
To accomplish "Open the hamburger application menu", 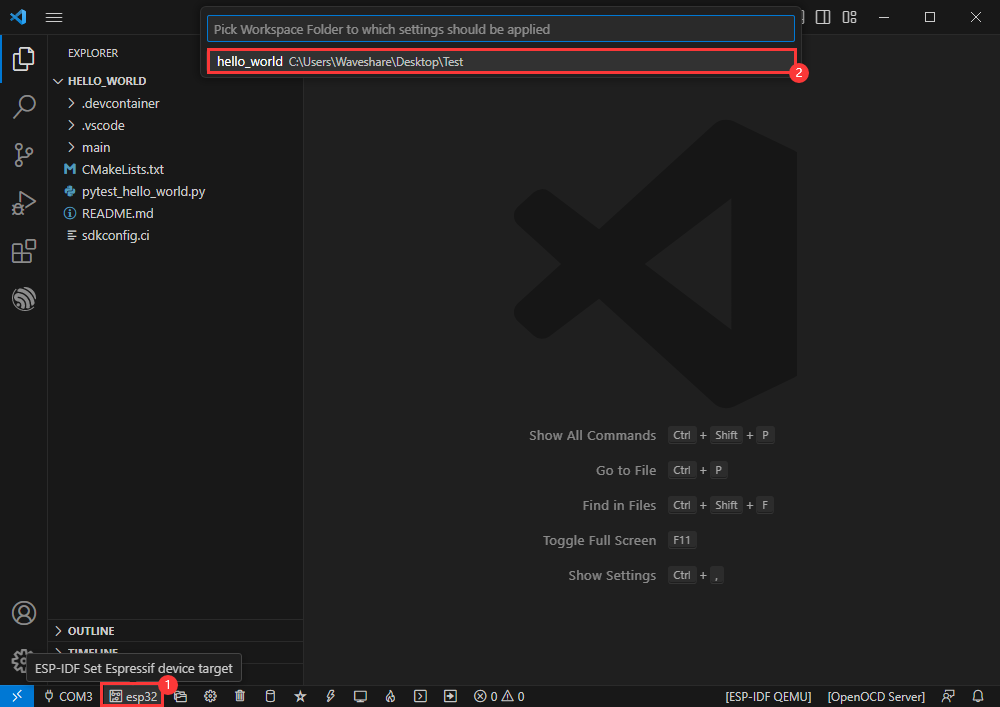I will pyautogui.click(x=54, y=17).
